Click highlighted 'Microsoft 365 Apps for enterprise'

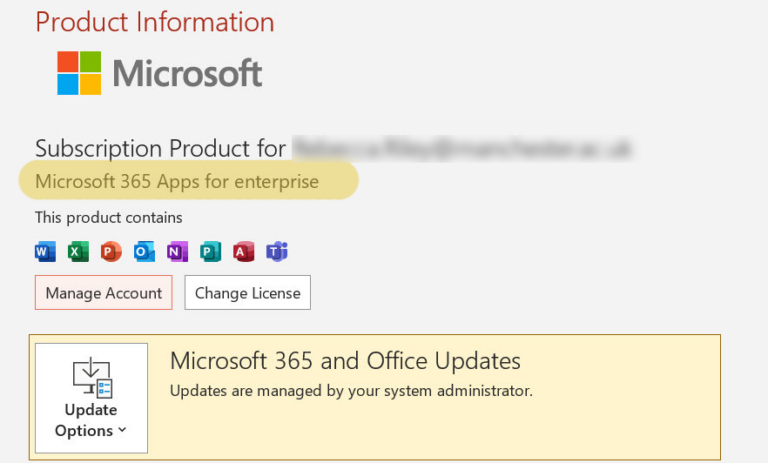point(177,182)
